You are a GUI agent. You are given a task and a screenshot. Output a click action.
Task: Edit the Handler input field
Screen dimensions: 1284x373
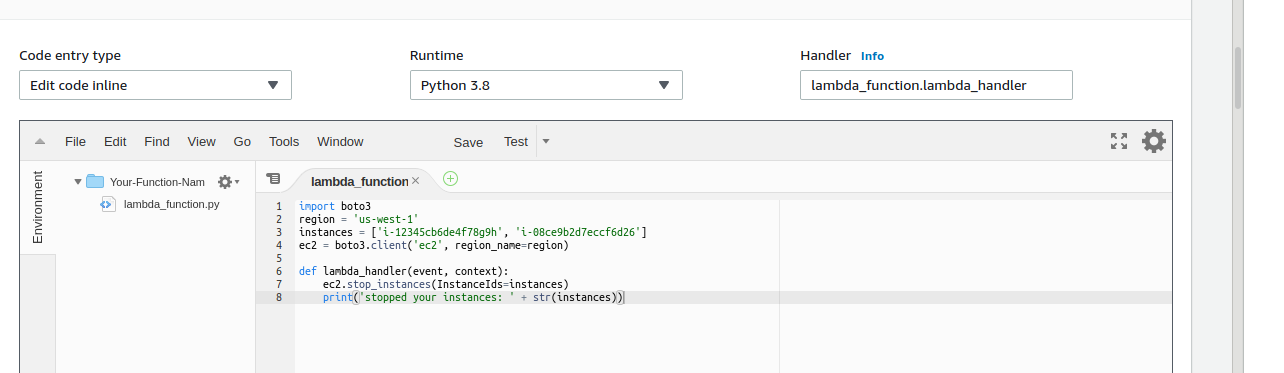pyautogui.click(x=936, y=85)
